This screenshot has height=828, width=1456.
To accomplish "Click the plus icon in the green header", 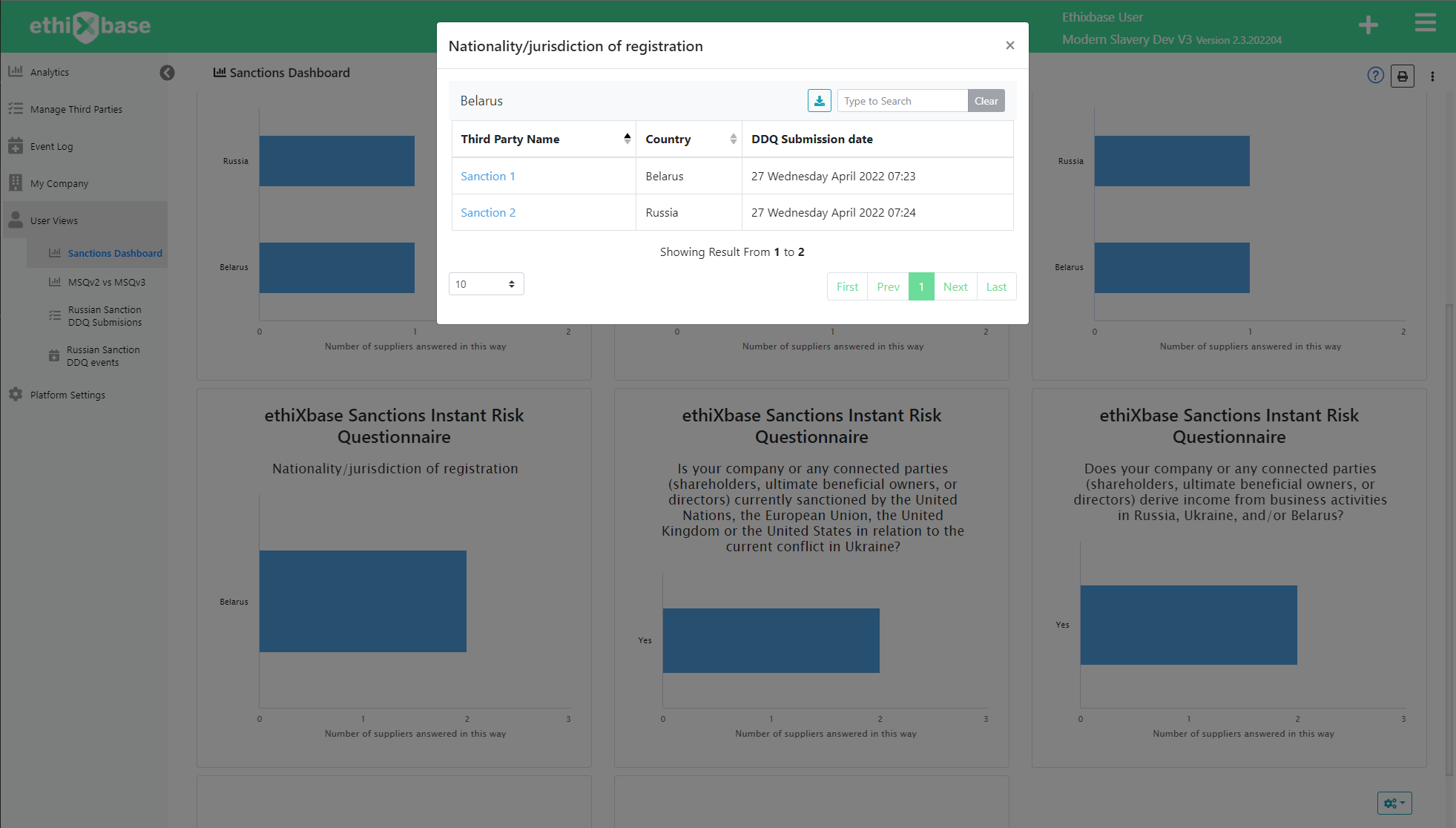I will click(1368, 24).
